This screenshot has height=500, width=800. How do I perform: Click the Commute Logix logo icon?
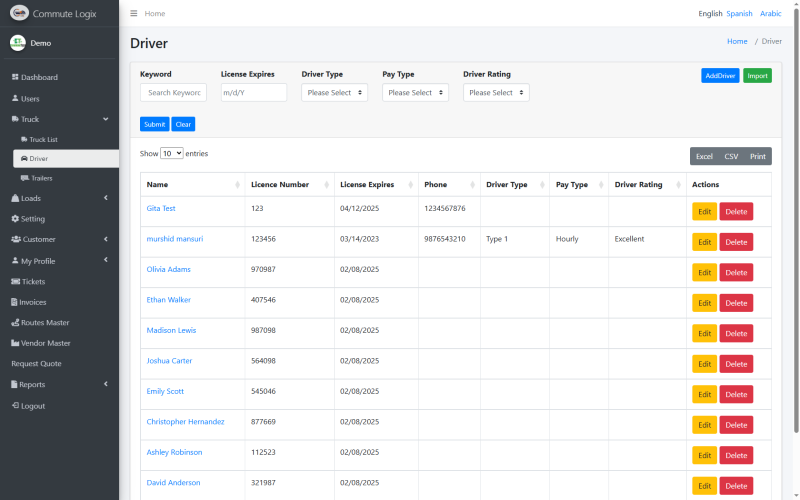(x=19, y=13)
